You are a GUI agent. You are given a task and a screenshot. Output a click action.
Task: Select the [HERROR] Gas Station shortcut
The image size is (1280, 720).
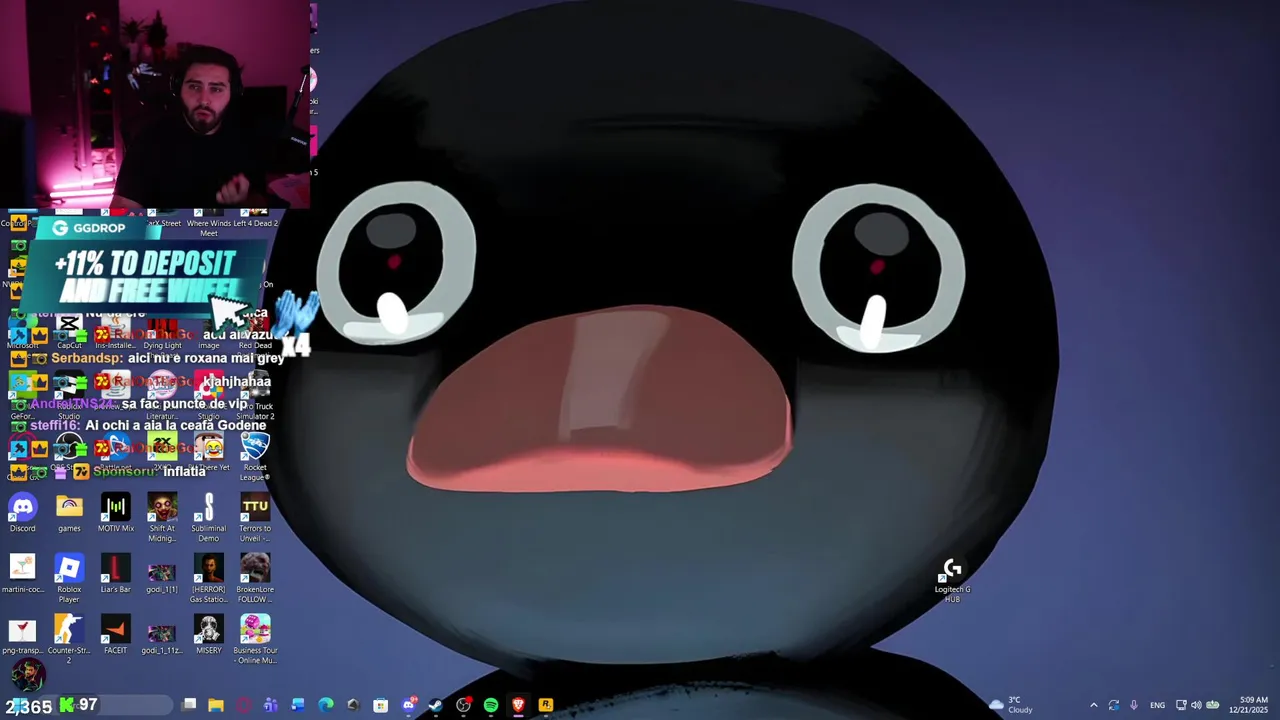point(208,578)
